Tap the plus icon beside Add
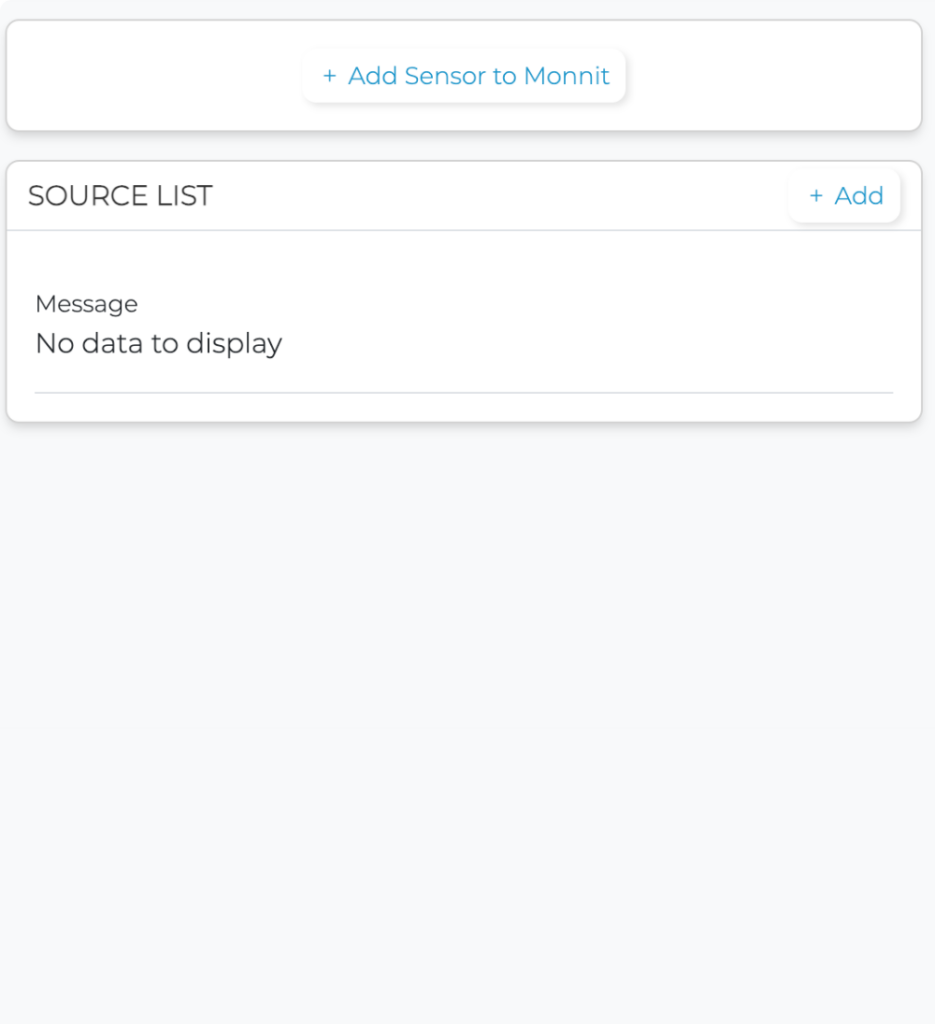 click(816, 196)
